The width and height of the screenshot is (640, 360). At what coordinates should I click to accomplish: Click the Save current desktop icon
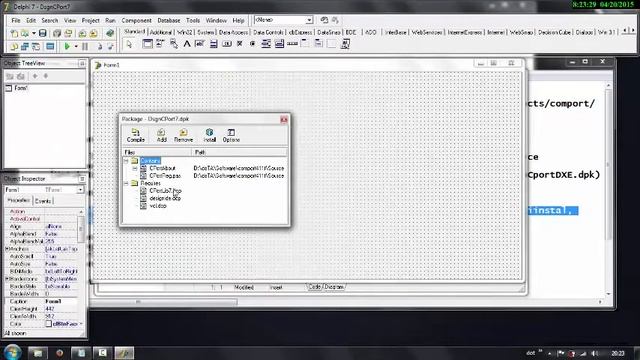(324, 20)
